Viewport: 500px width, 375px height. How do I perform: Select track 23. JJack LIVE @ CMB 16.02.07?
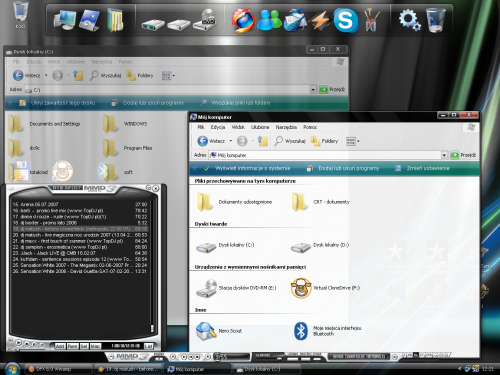(80, 253)
